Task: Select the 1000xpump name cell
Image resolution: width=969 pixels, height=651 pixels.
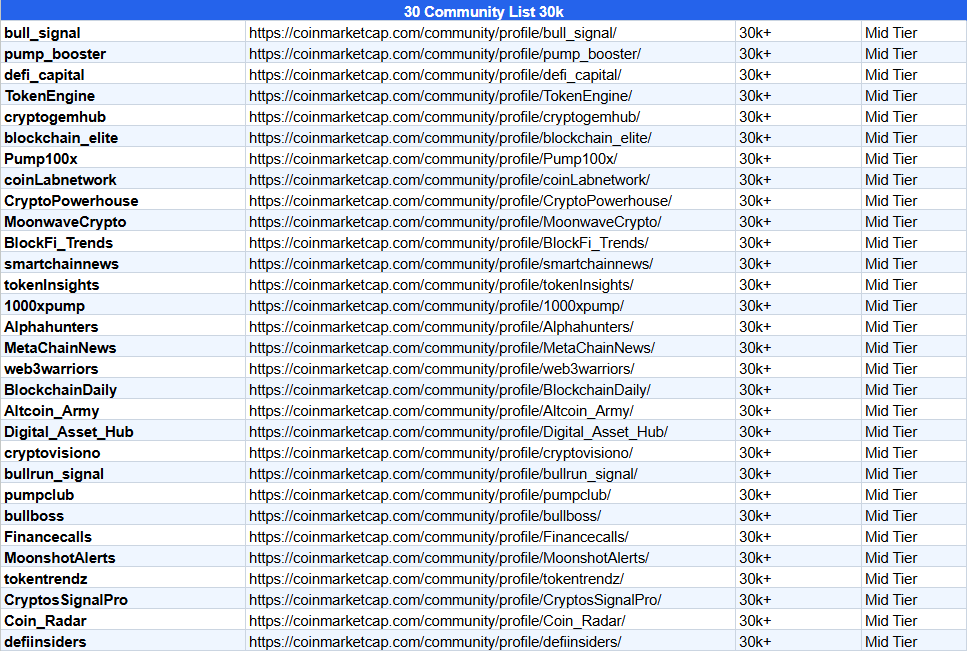Action: [x=123, y=306]
